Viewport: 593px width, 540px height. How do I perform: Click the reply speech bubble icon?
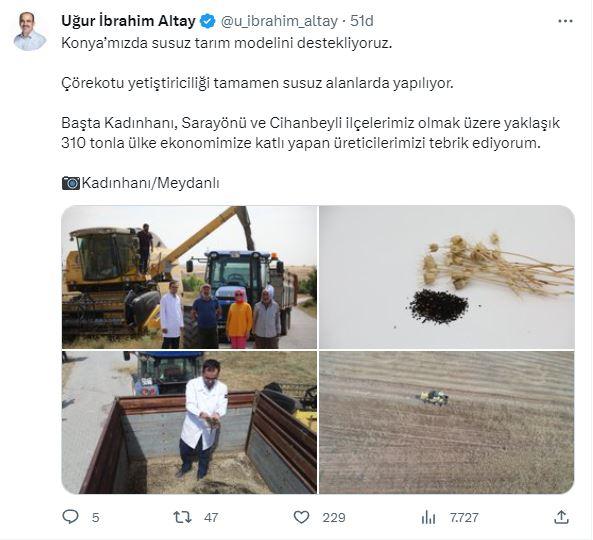[70, 517]
